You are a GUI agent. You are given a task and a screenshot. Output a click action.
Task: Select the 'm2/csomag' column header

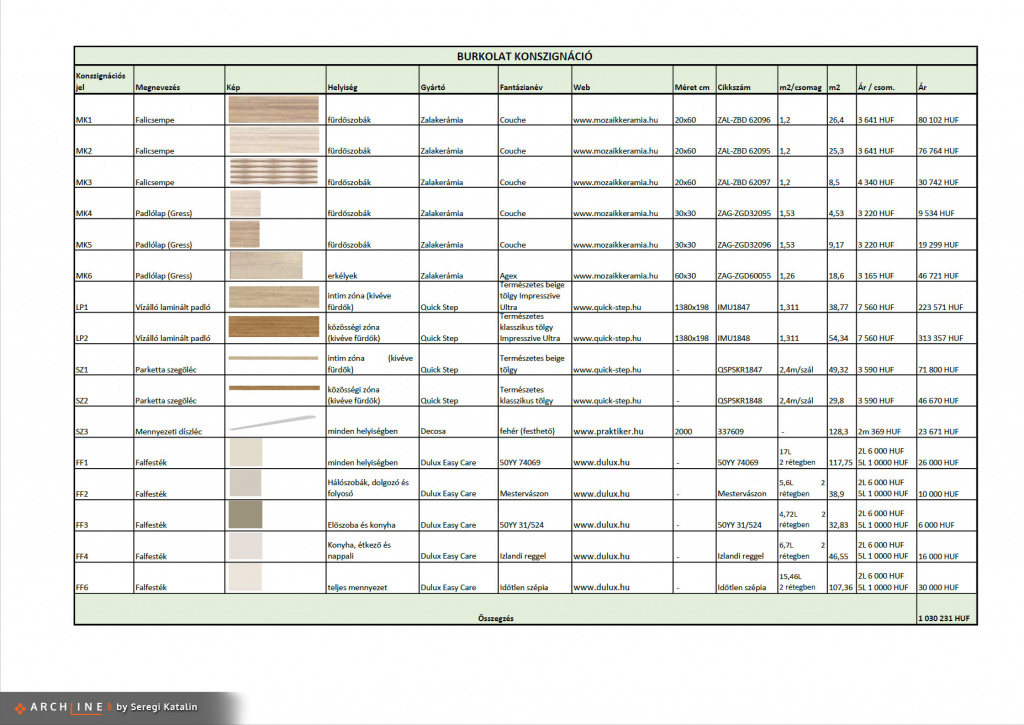800,87
